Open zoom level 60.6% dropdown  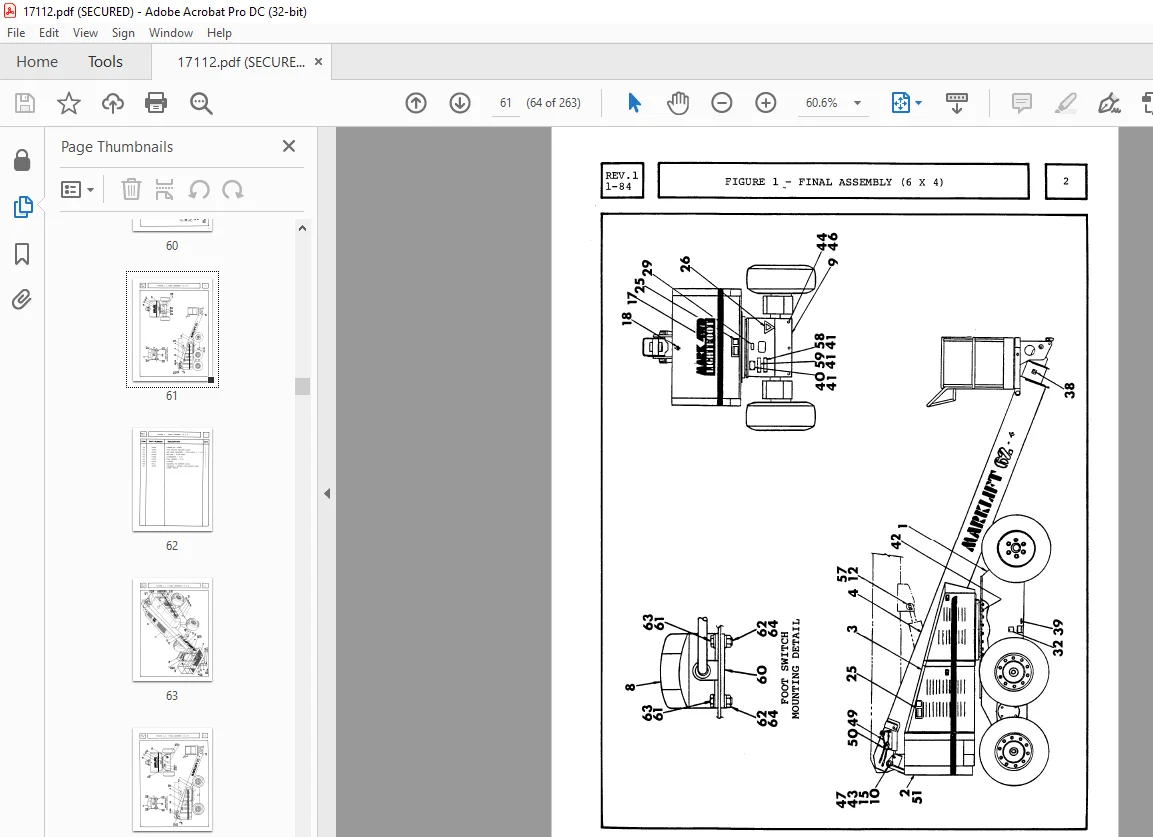point(857,103)
